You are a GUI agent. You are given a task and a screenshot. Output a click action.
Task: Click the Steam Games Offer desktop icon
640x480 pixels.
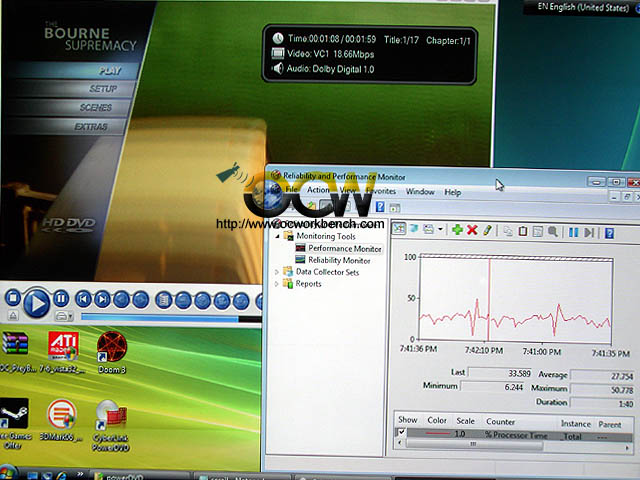[15, 424]
